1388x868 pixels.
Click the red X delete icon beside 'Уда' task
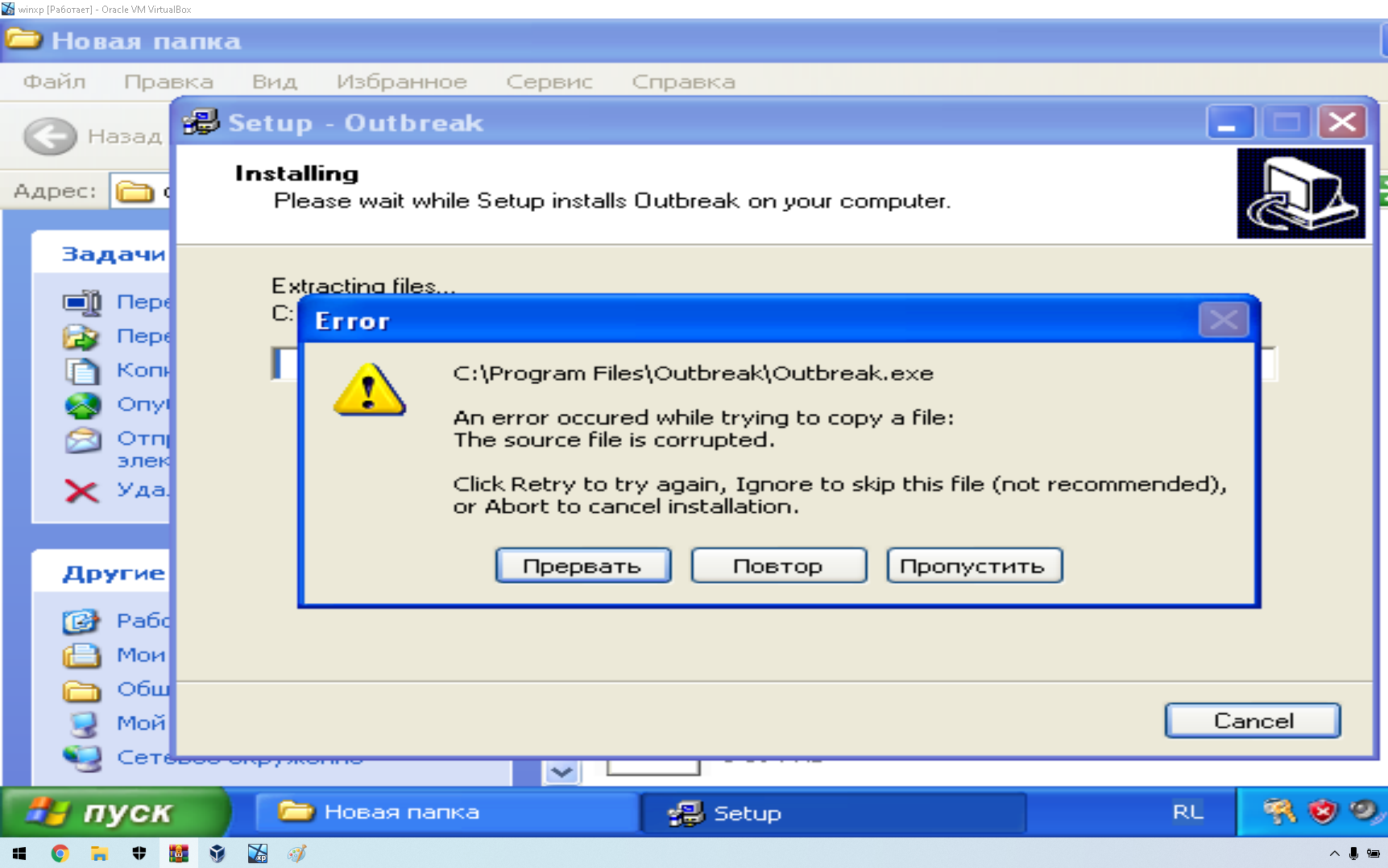pyautogui.click(x=81, y=490)
